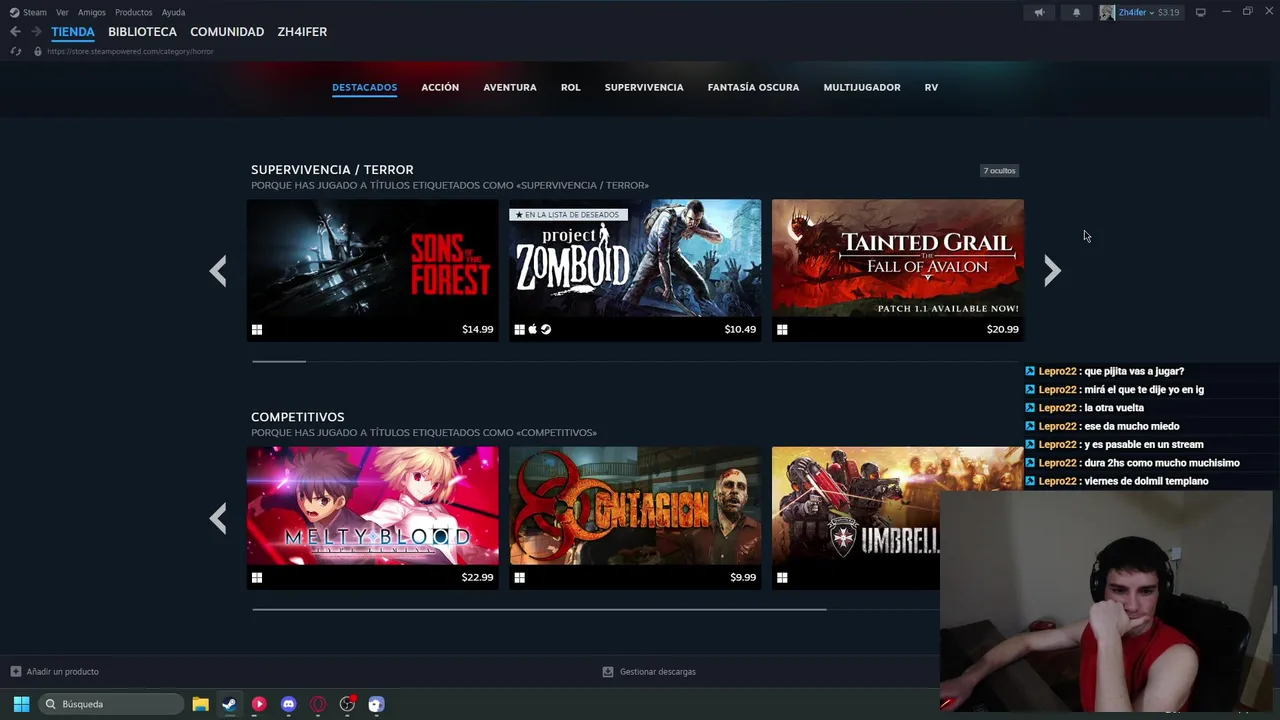Open the Amigos menu
The height and width of the screenshot is (720, 1280).
pos(92,12)
